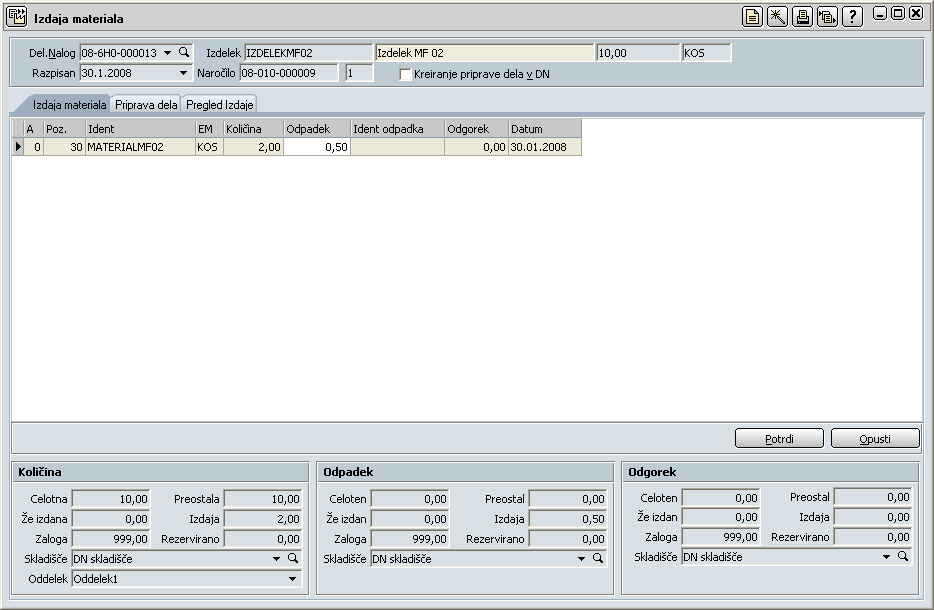Click magnifier icon in Količina Skladišče field
The width and height of the screenshot is (934, 610).
click(293, 559)
